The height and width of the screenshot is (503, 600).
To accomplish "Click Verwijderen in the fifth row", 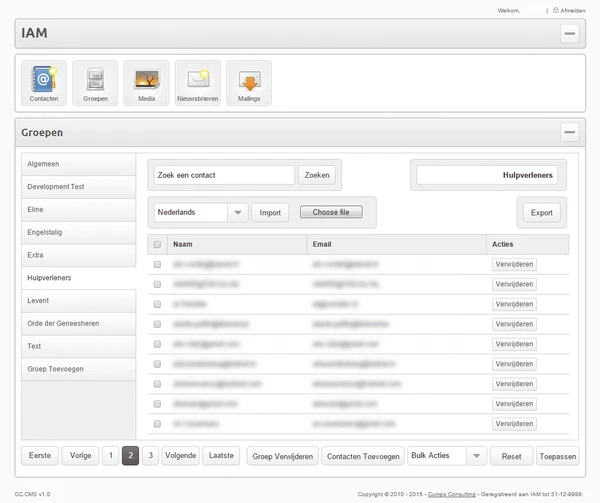I will tap(514, 344).
